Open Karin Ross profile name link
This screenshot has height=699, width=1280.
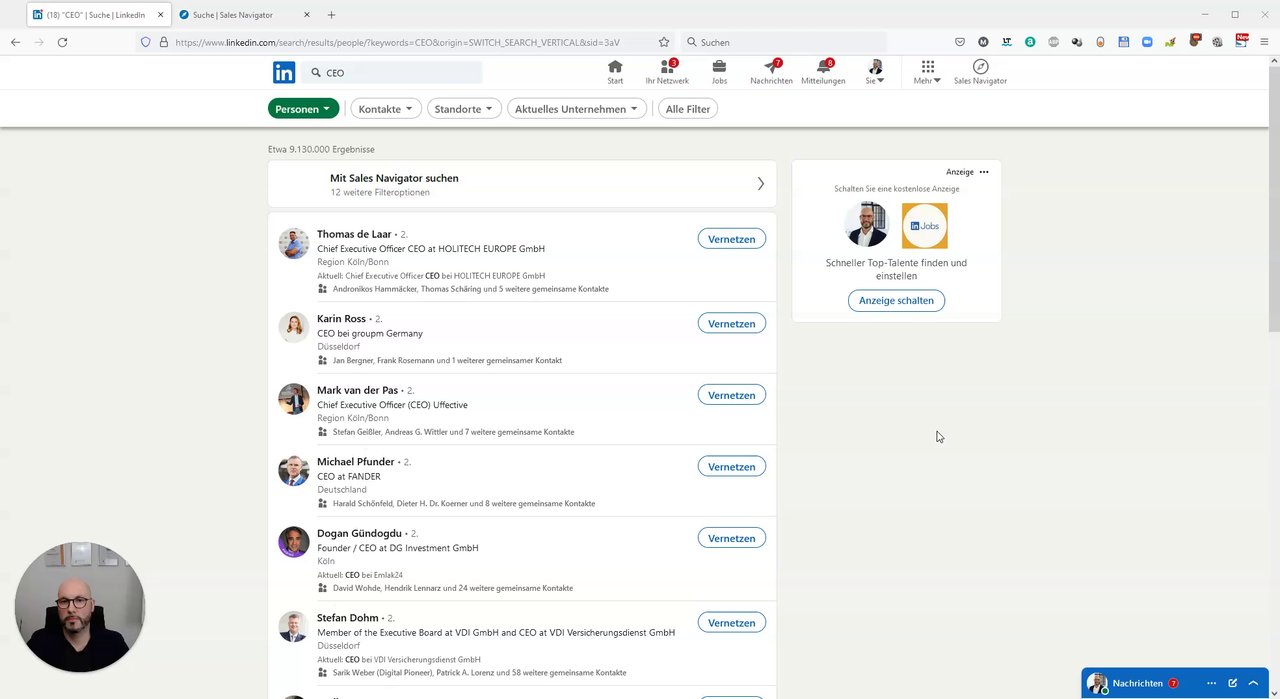click(341, 319)
